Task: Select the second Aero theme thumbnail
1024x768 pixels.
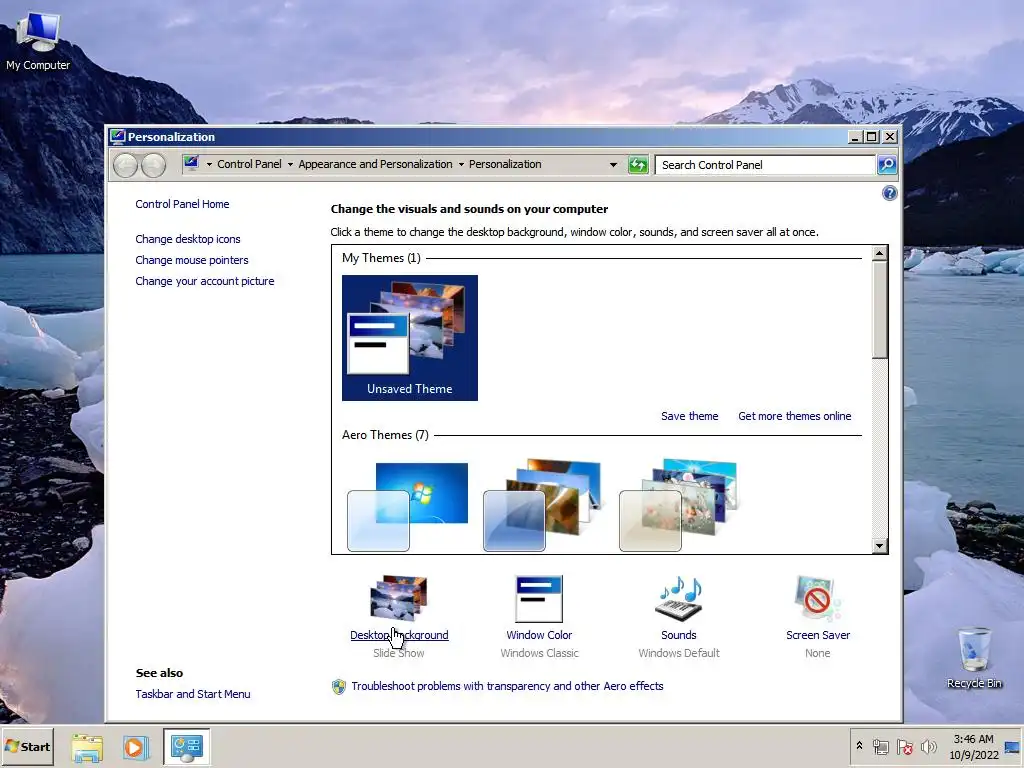Action: (543, 505)
